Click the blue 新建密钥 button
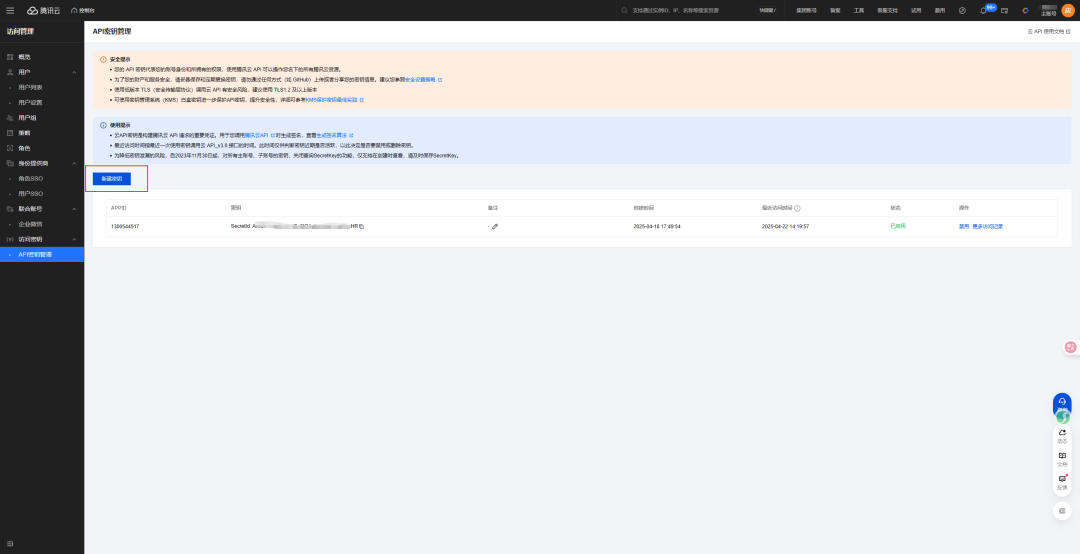 [x=112, y=179]
